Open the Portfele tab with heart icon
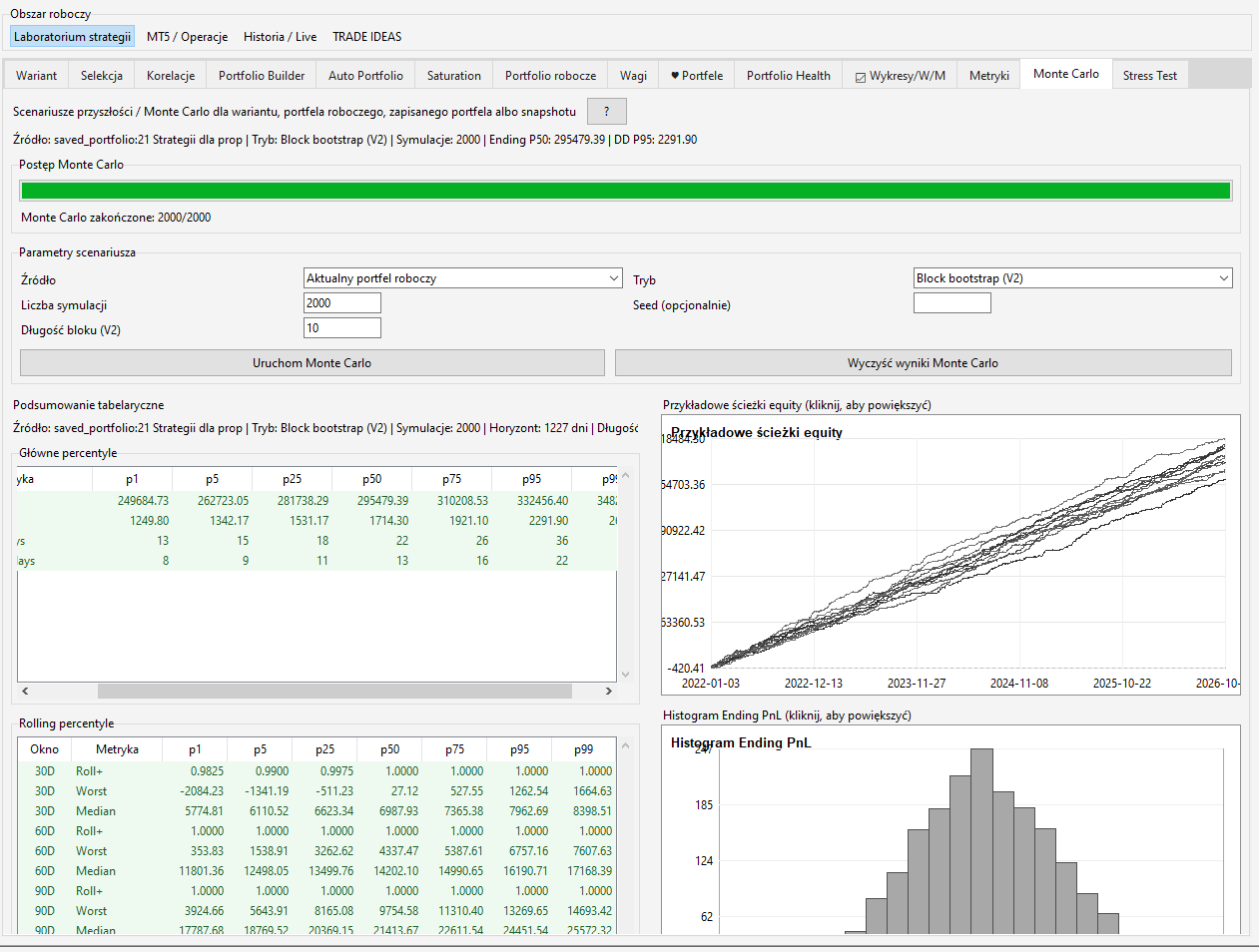 click(697, 76)
